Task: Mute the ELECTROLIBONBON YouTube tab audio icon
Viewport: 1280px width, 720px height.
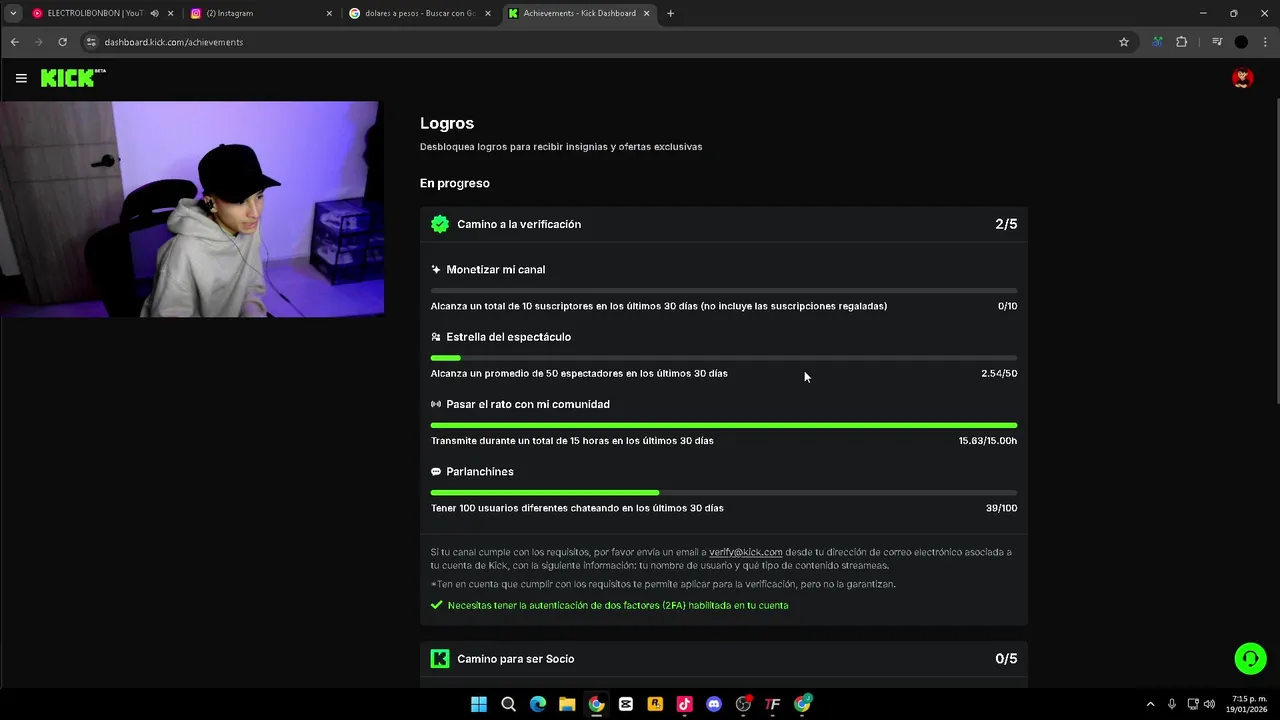Action: click(x=154, y=13)
